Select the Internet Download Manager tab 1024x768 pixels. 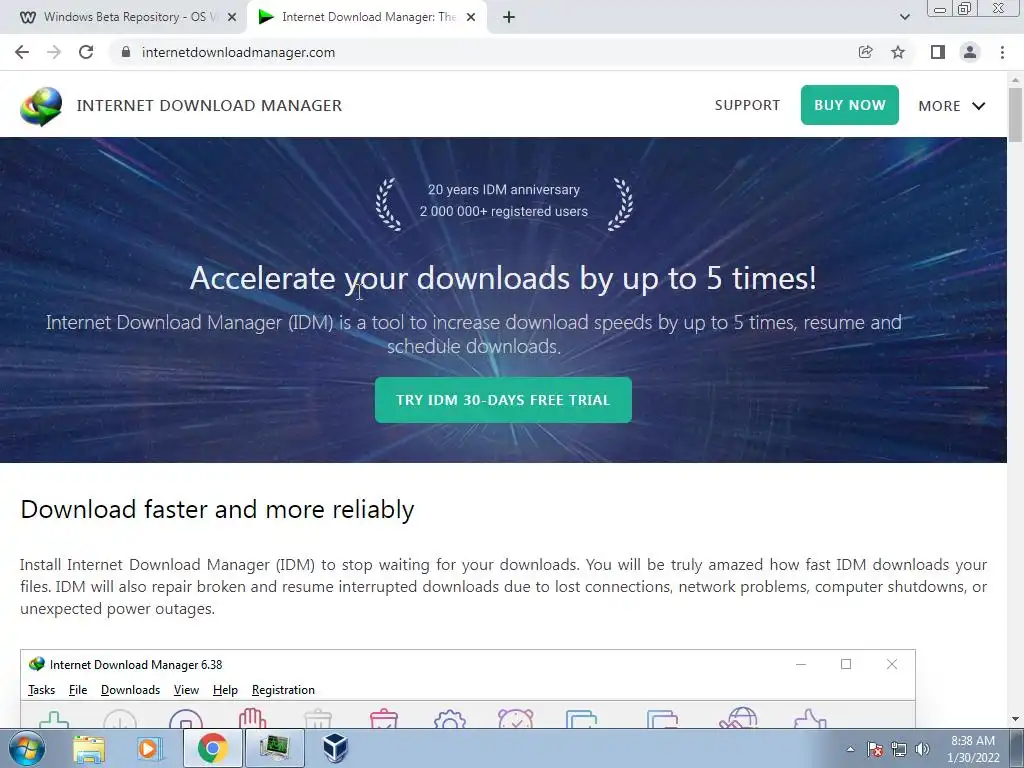pyautogui.click(x=366, y=17)
